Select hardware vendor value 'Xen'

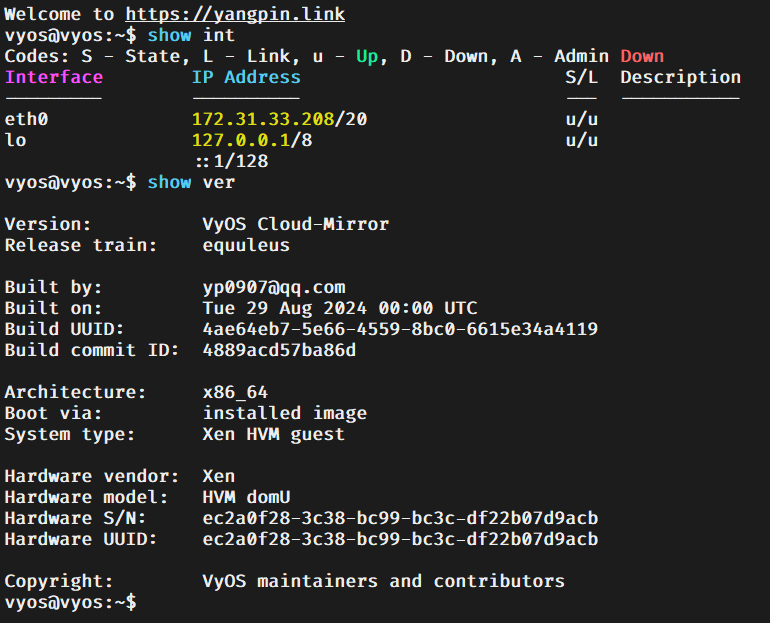point(219,477)
